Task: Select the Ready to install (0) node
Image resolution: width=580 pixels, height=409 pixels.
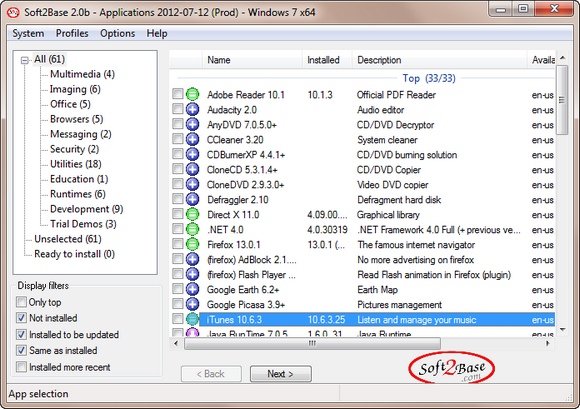Action: pos(74,254)
